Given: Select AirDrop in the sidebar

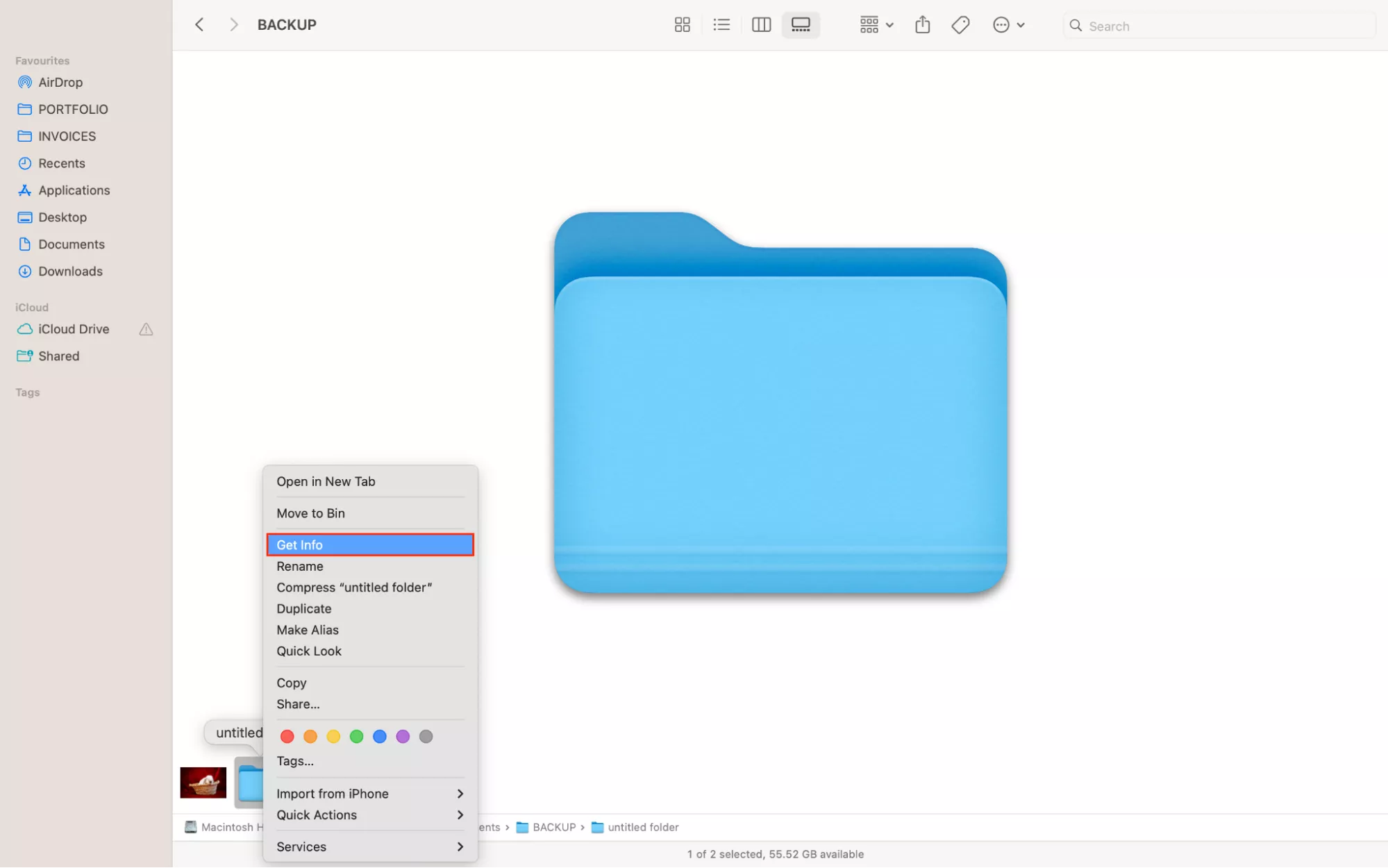Looking at the screenshot, I should point(60,82).
